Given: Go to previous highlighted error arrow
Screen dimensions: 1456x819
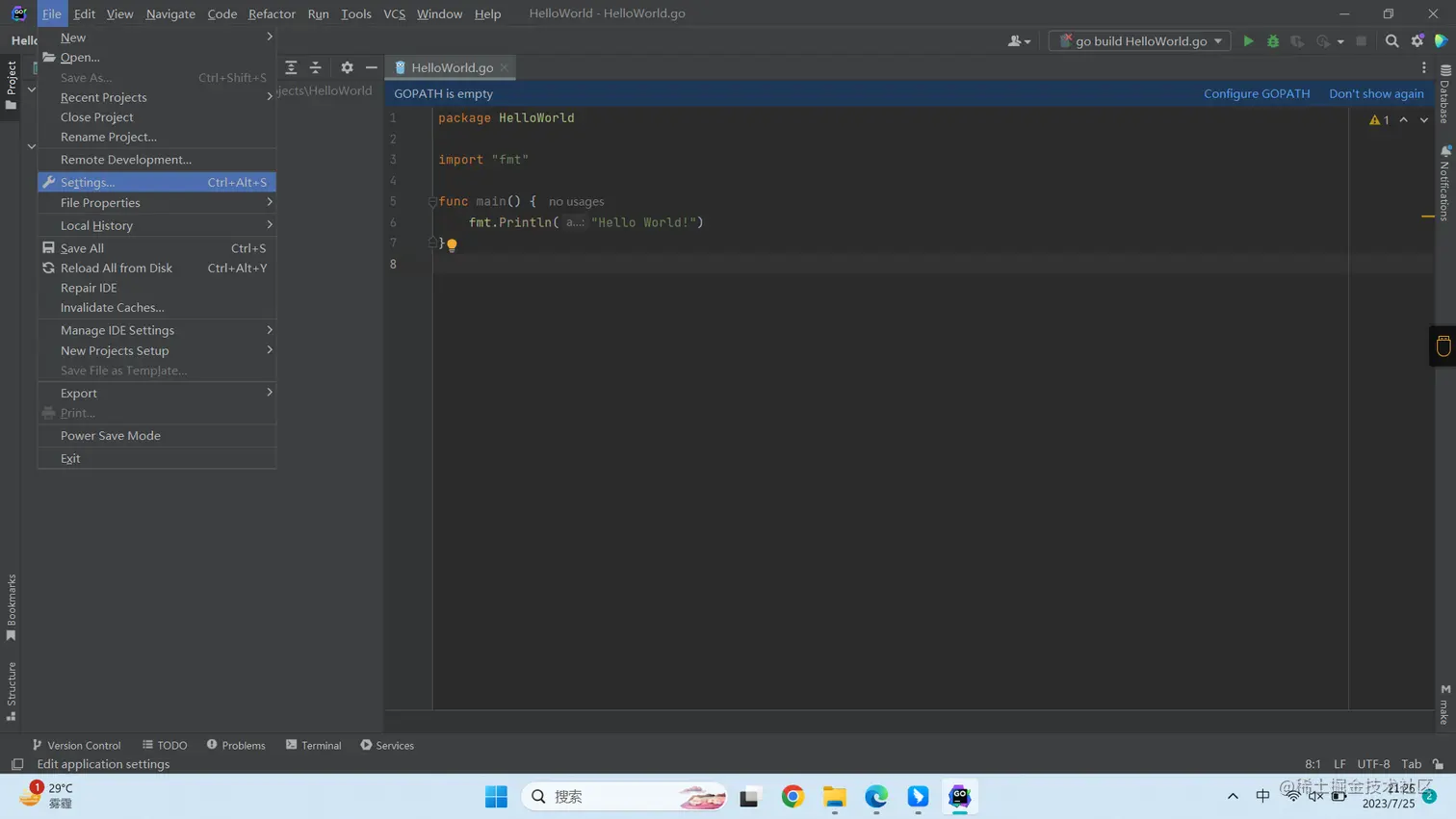Looking at the screenshot, I should tap(1404, 120).
